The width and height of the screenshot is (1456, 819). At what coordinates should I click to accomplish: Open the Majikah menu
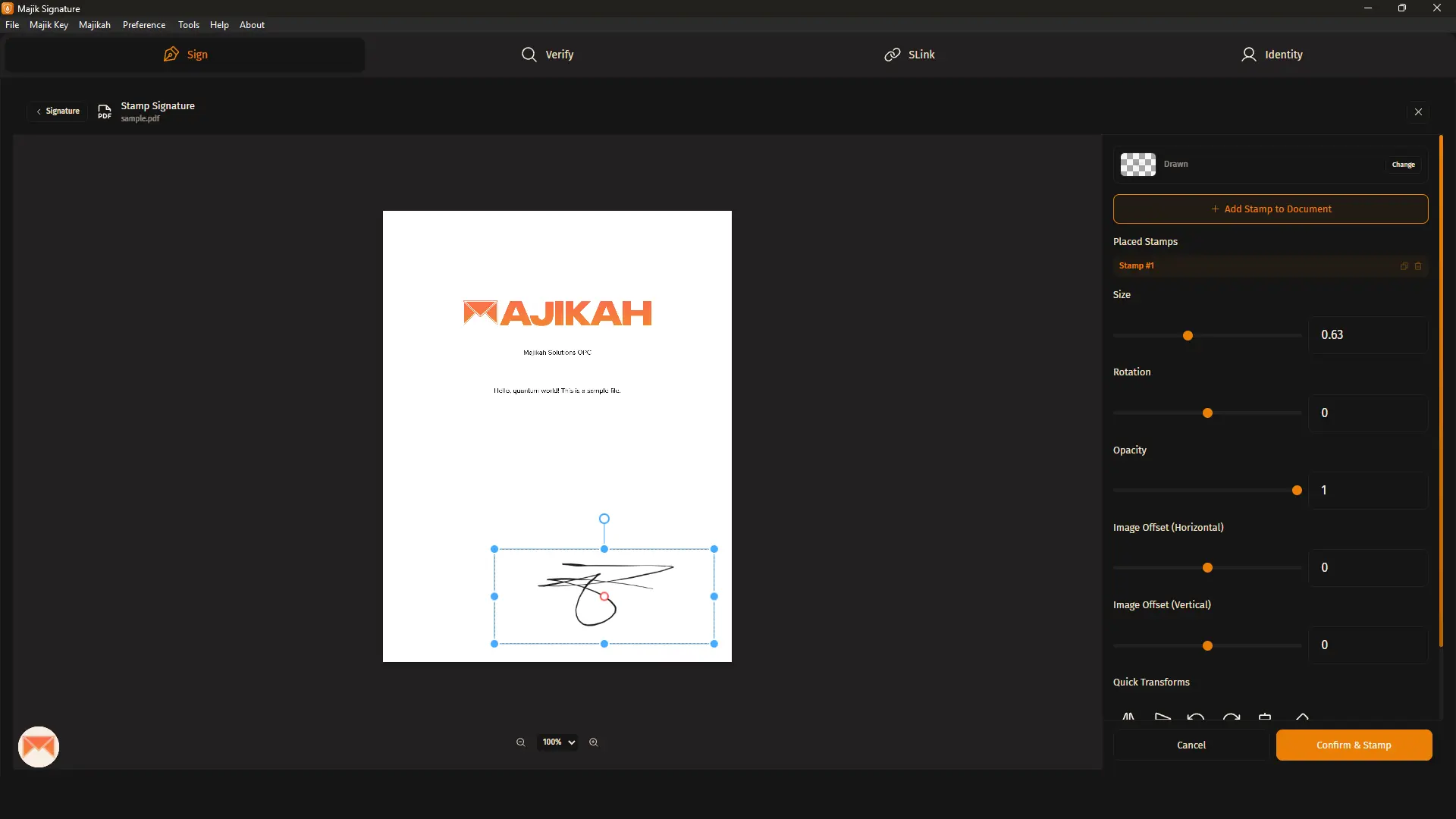point(95,25)
